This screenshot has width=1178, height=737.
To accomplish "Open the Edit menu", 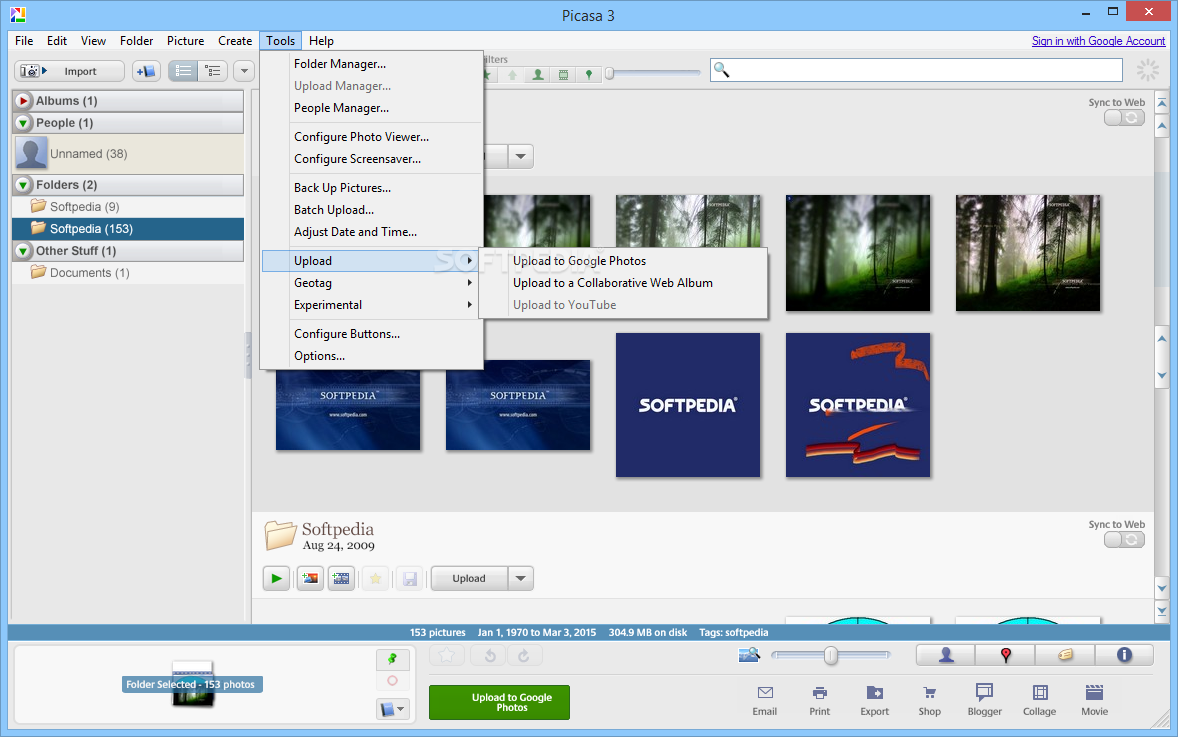I will click(x=56, y=41).
